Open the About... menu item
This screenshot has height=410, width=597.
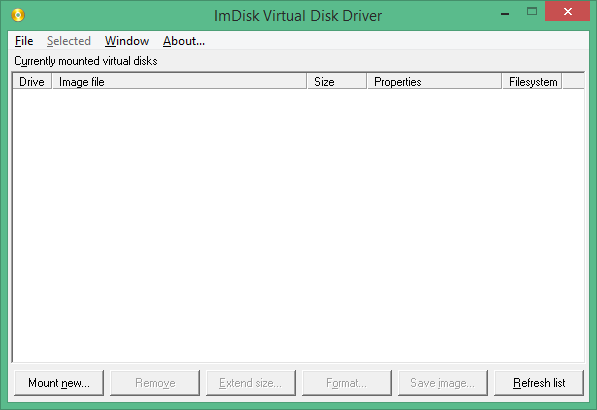[x=184, y=41]
